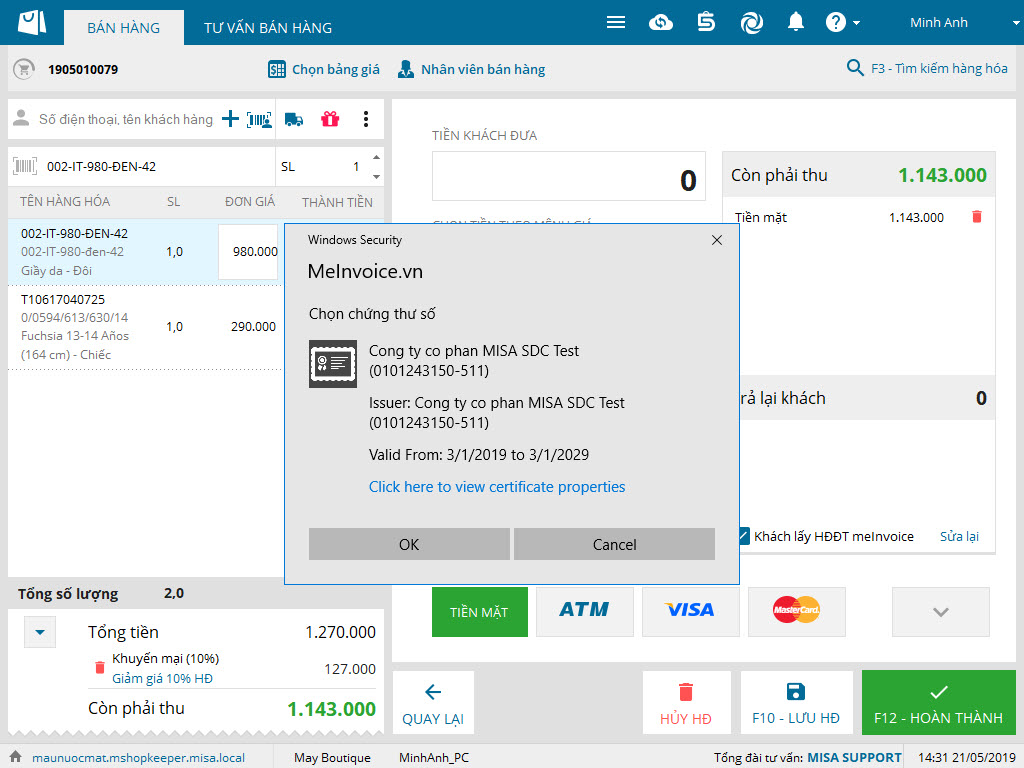The width and height of the screenshot is (1024, 768).
Task: Select ATM payment method
Action: 584,612
